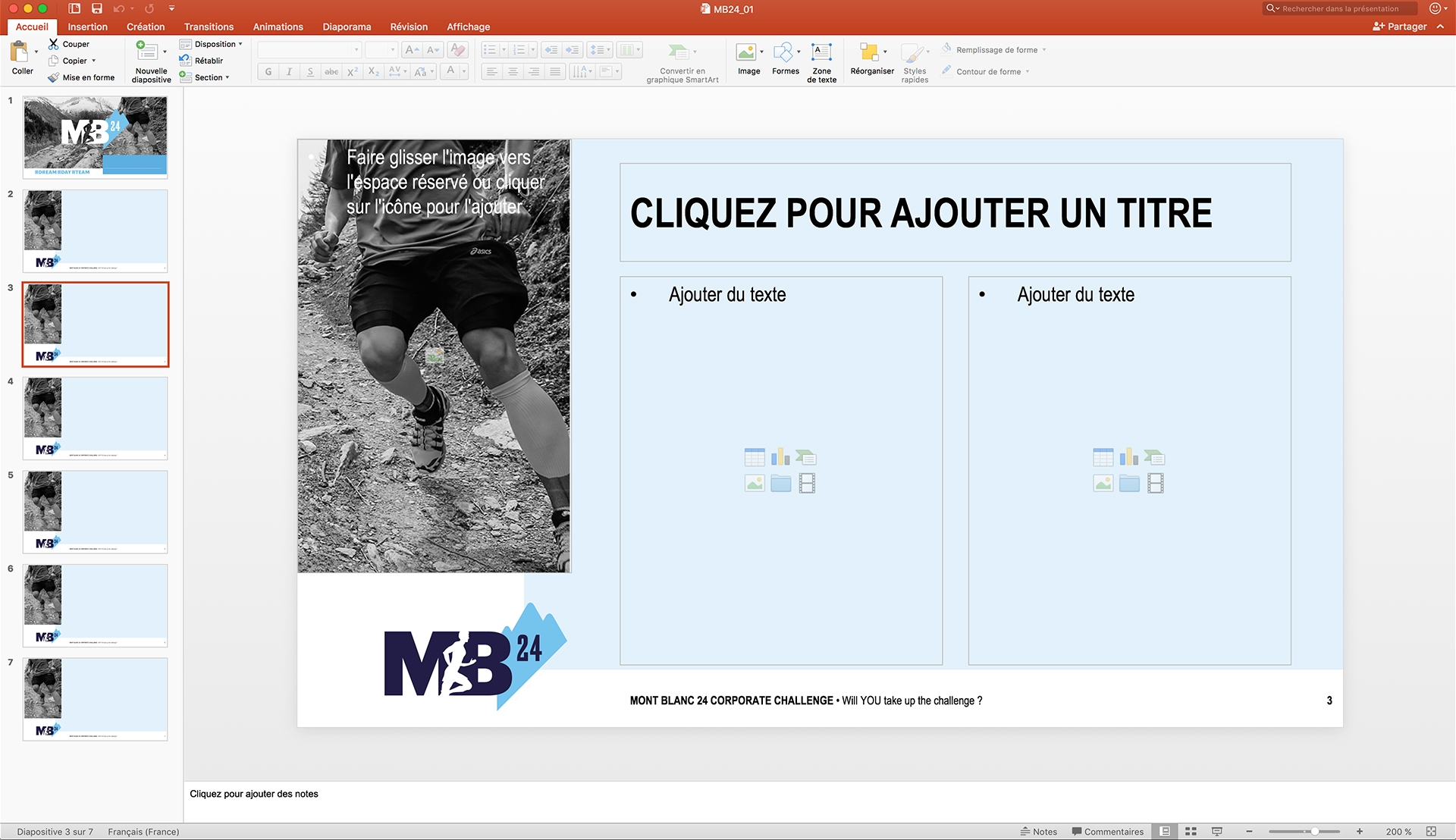1456x840 pixels.
Task: Open the Section dropdown
Action: [x=205, y=77]
